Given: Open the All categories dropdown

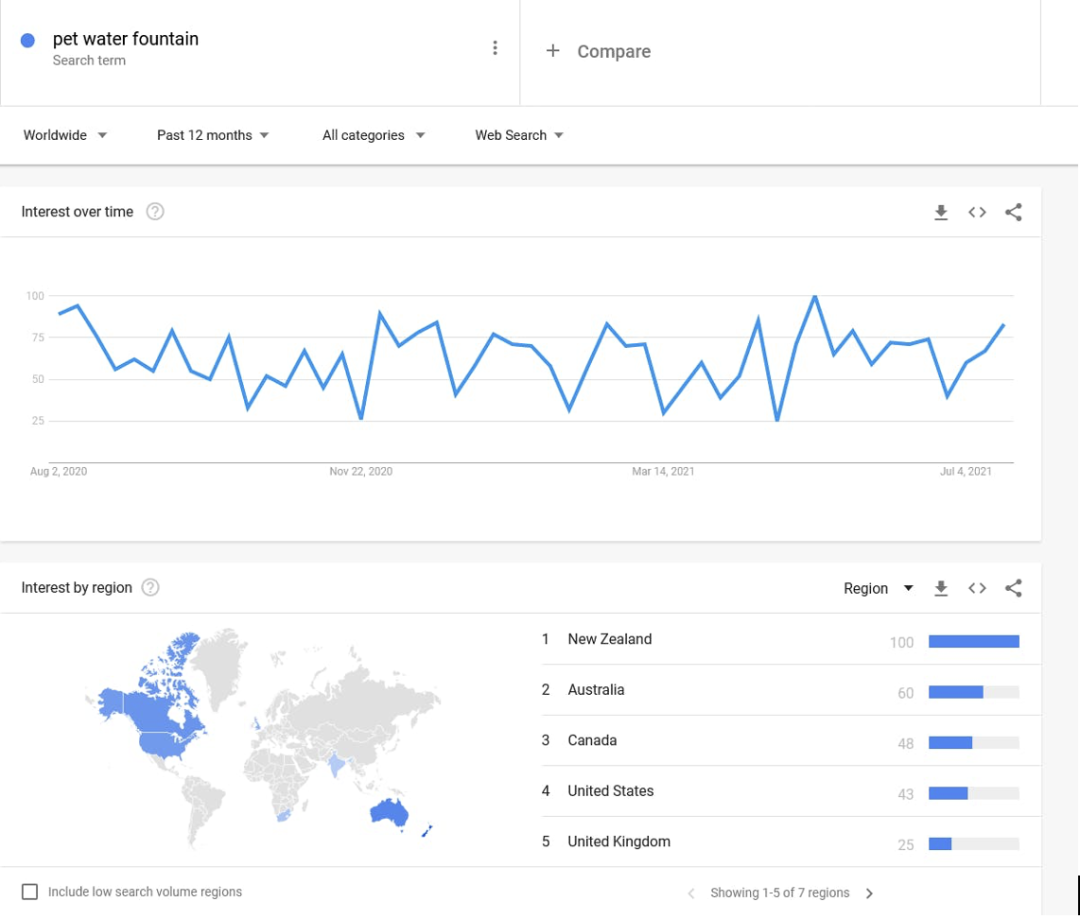Looking at the screenshot, I should (x=373, y=135).
